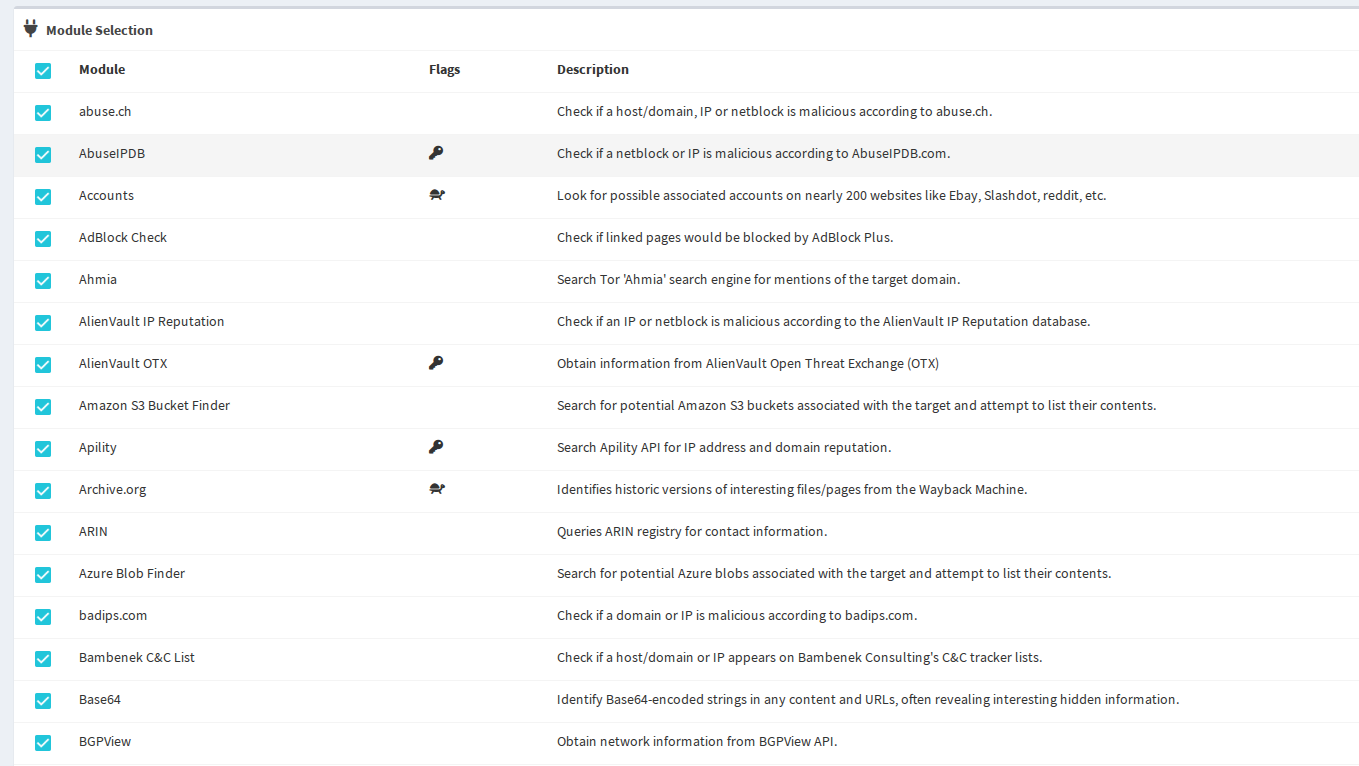
Task: Select the 'Base64' module name
Action: coord(100,699)
